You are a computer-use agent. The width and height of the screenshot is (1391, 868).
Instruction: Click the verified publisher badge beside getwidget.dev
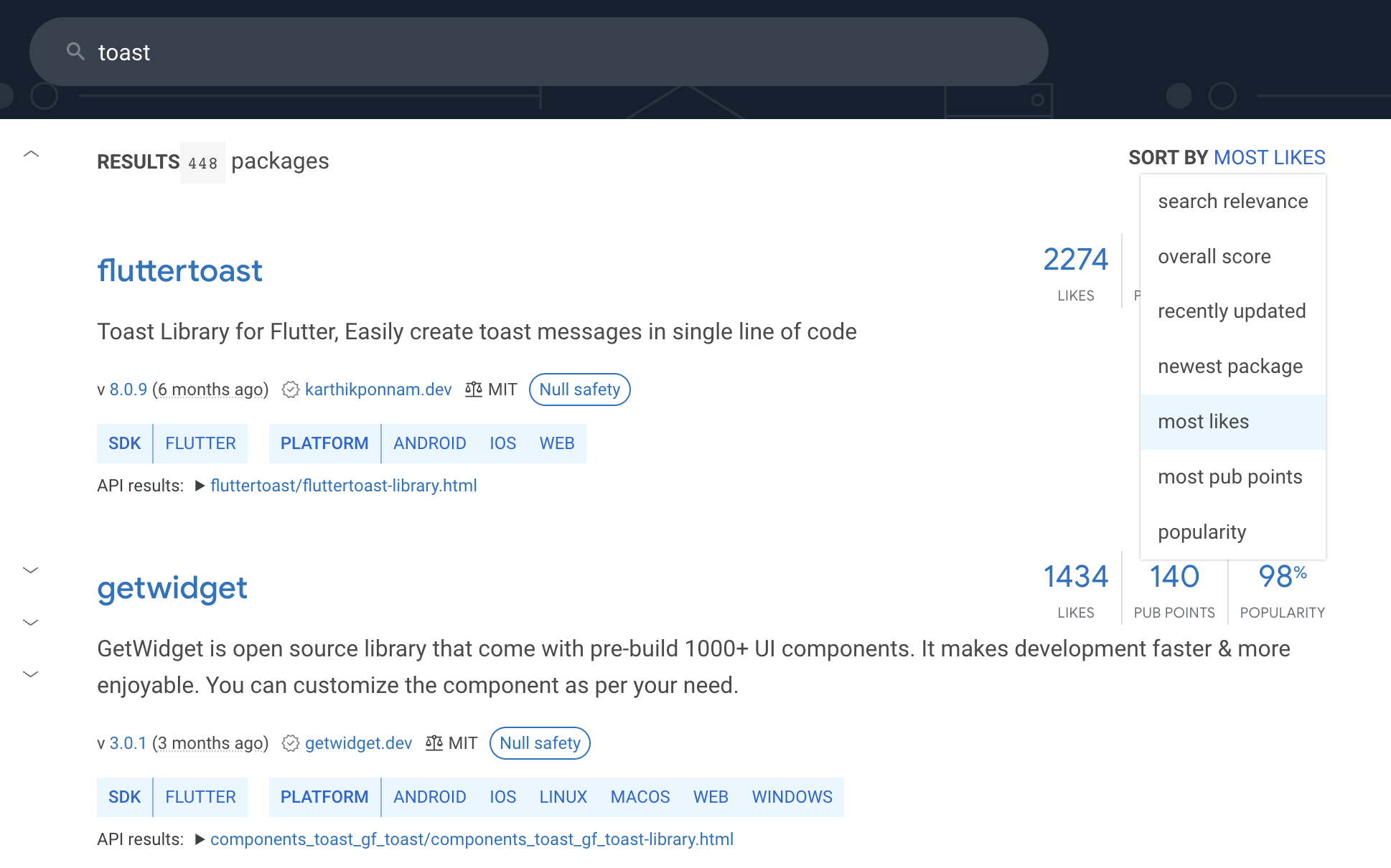click(290, 743)
